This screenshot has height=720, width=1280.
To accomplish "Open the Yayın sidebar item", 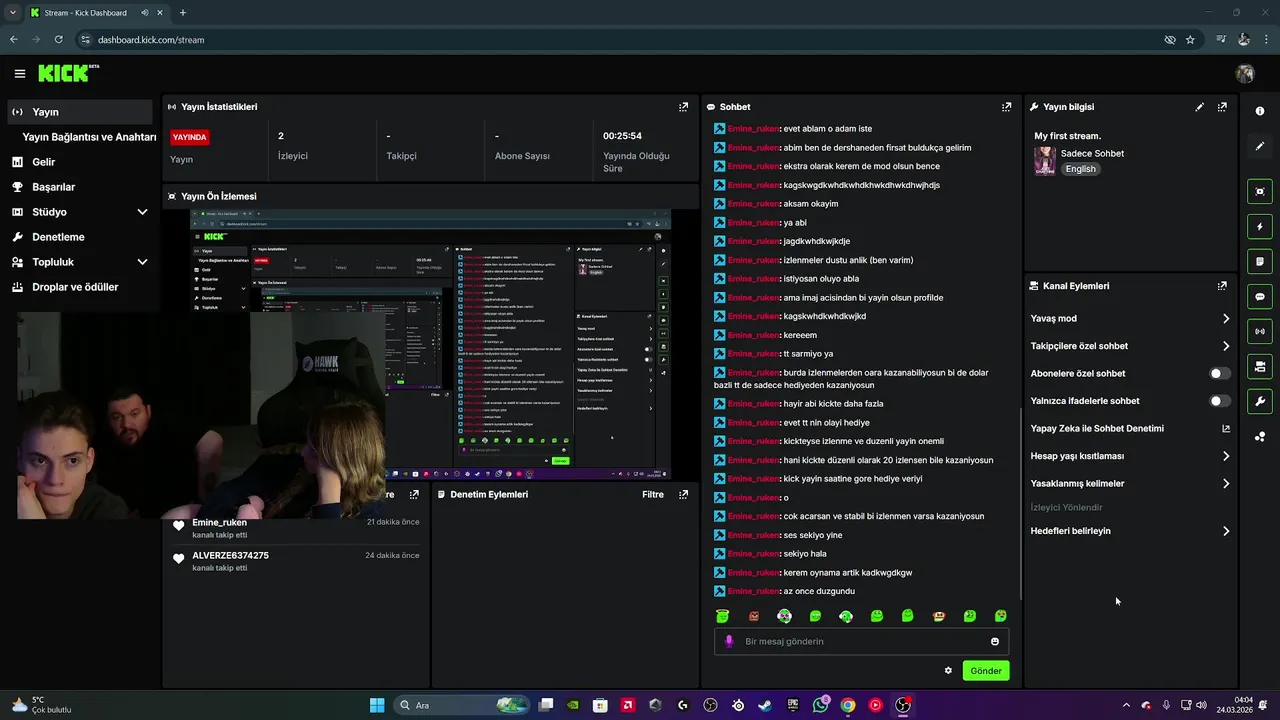I will [80, 112].
